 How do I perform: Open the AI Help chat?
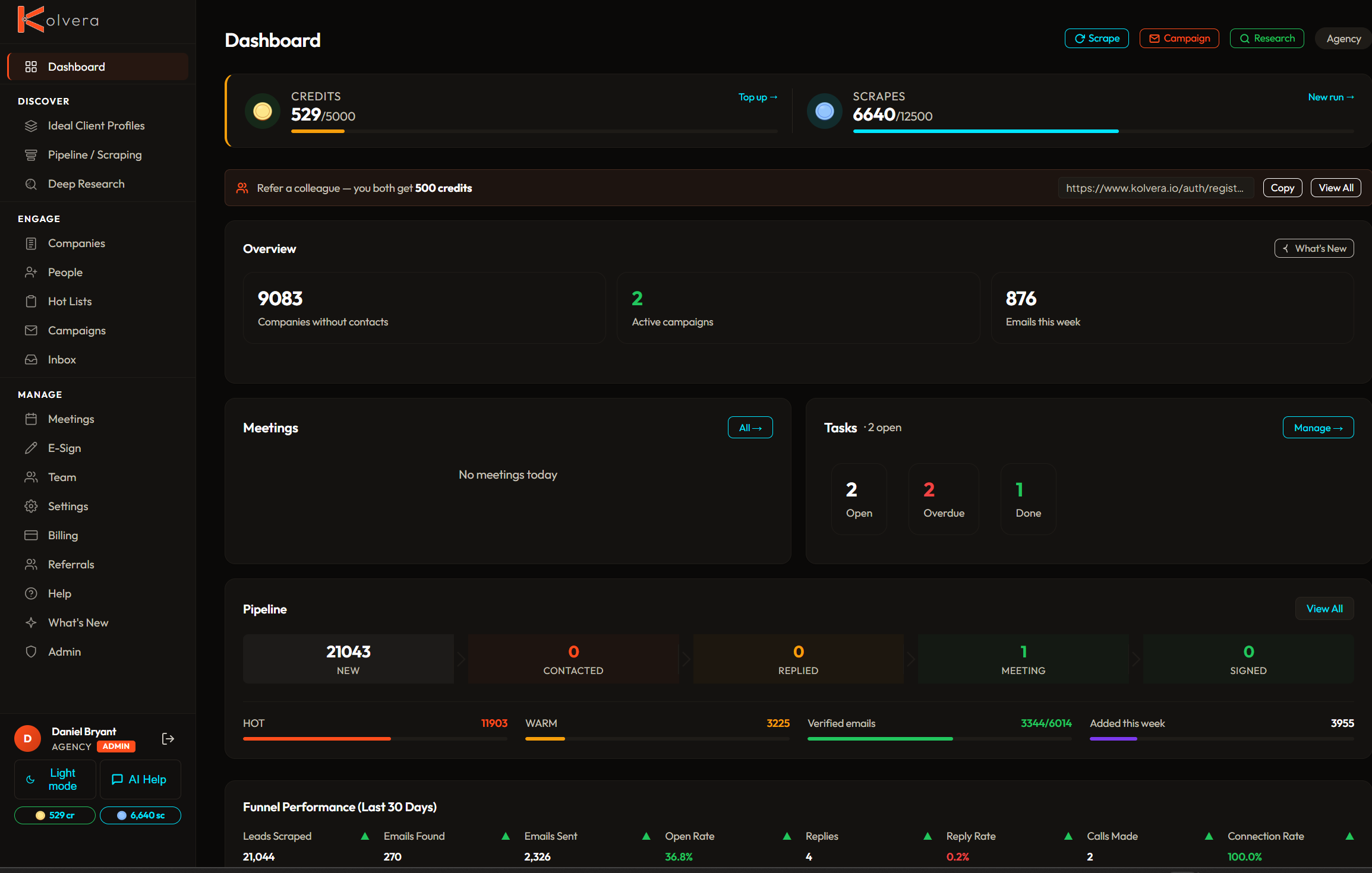coord(140,780)
